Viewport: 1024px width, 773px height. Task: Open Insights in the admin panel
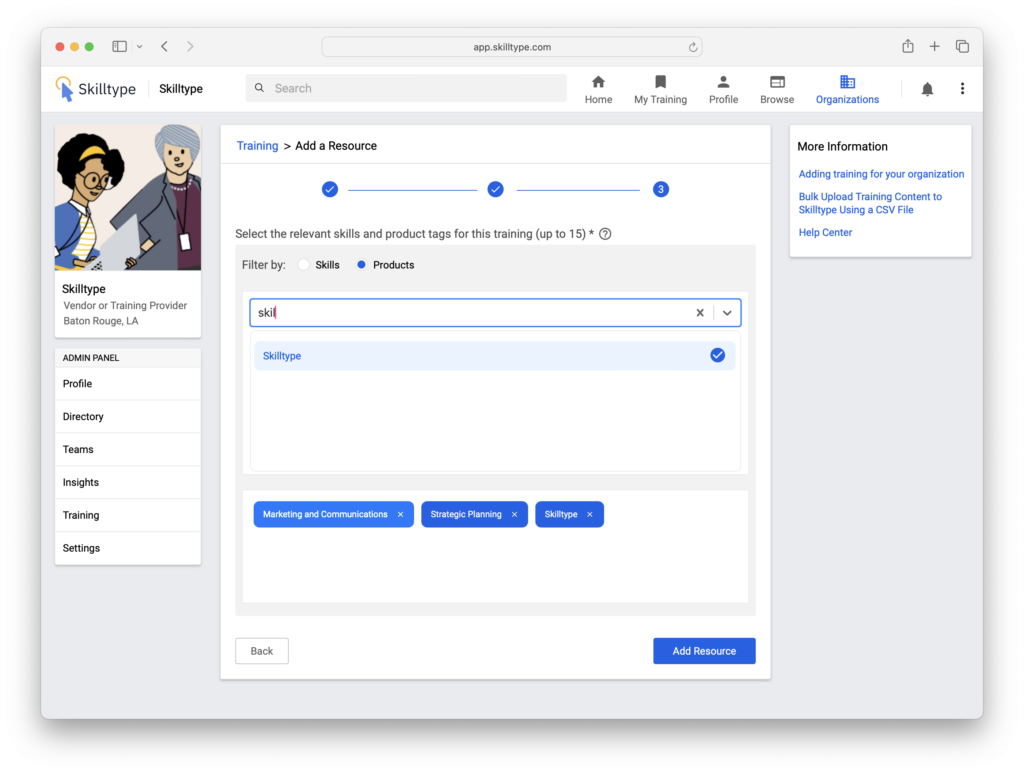pos(81,482)
